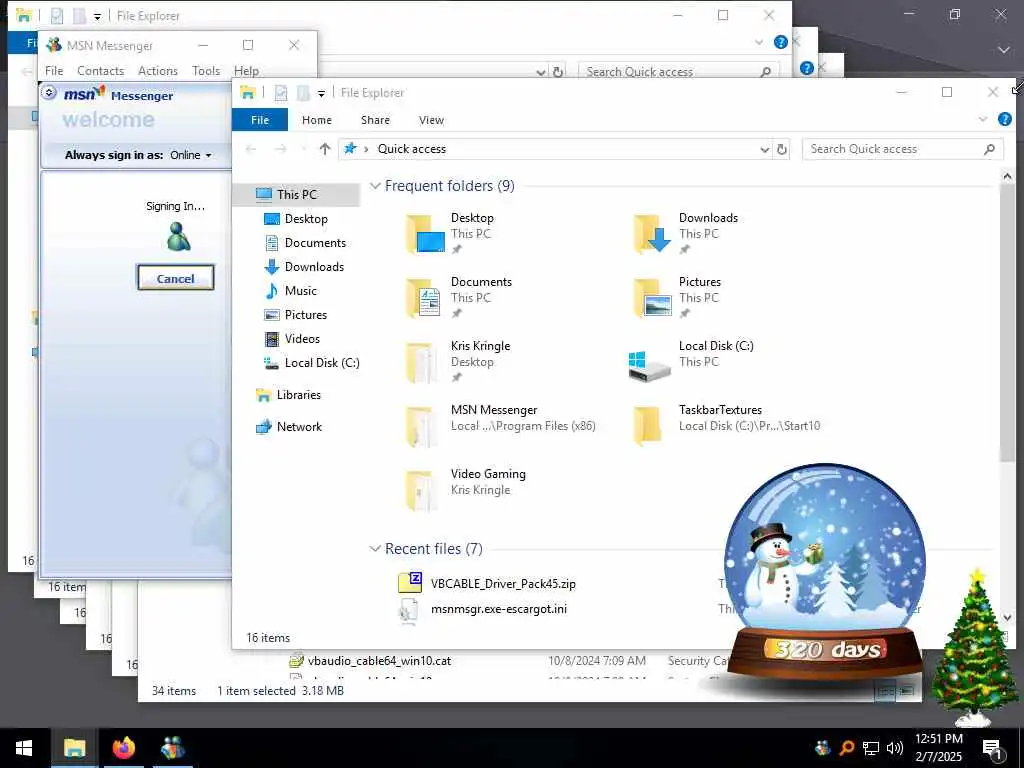
Task: Select the Documents frequent folder icon
Action: 424,298
